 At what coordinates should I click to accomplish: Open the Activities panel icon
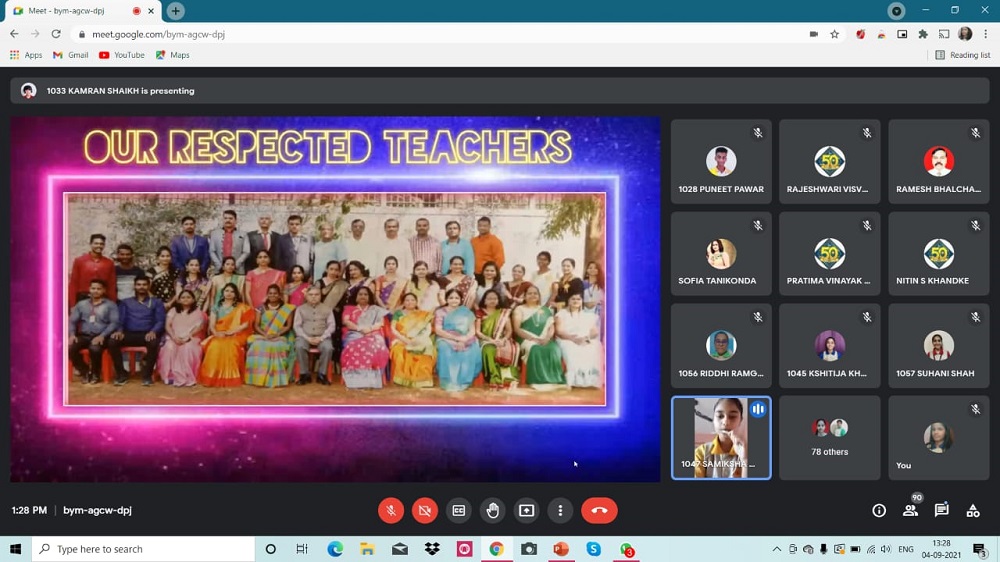tap(973, 510)
